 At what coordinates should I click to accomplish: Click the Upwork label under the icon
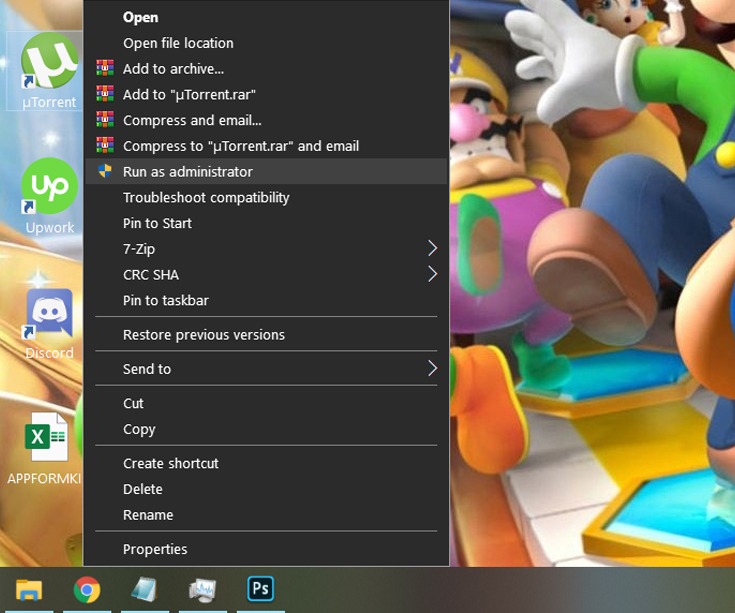(x=50, y=227)
